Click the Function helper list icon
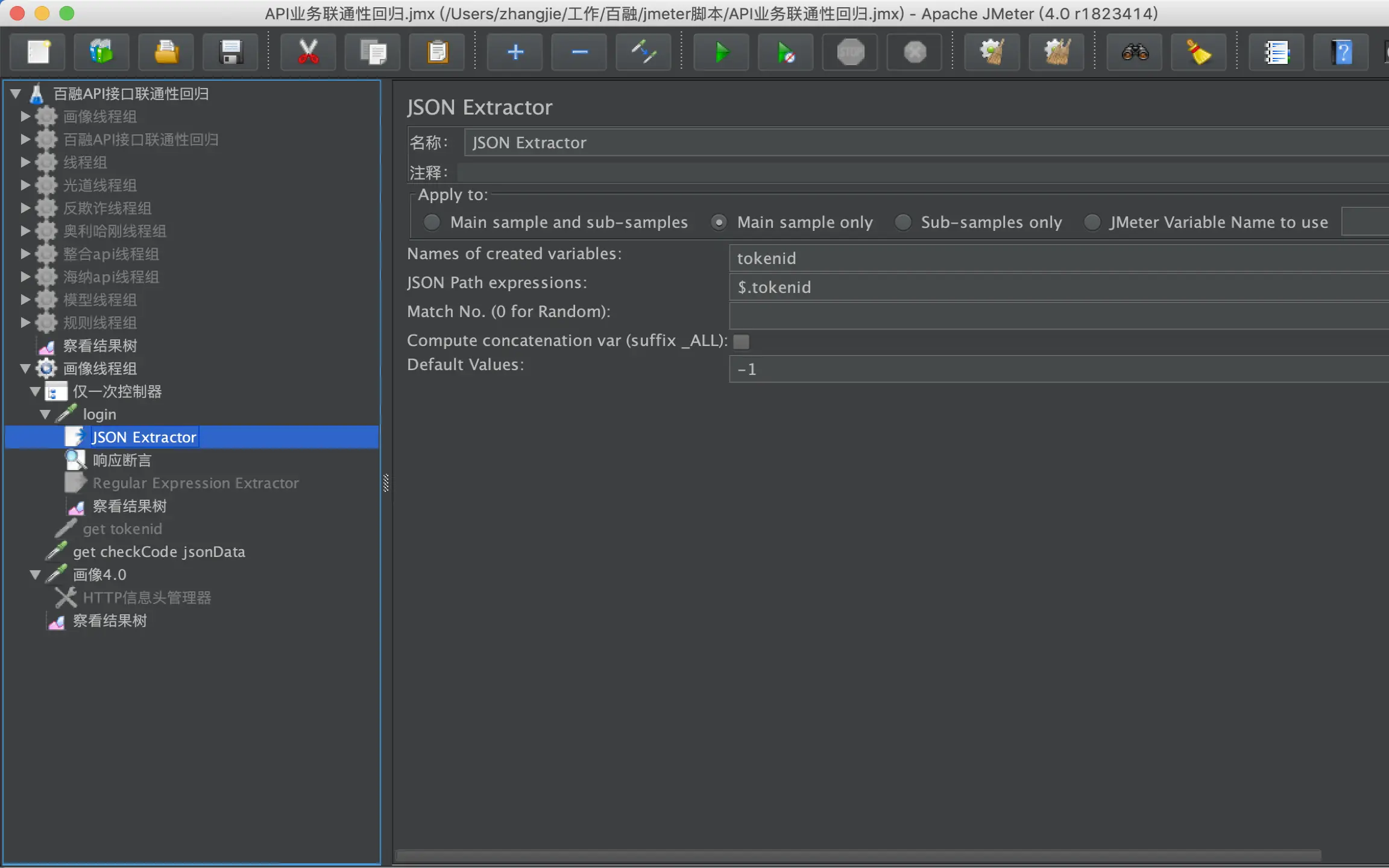This screenshot has height=868, width=1389. pyautogui.click(x=1276, y=52)
